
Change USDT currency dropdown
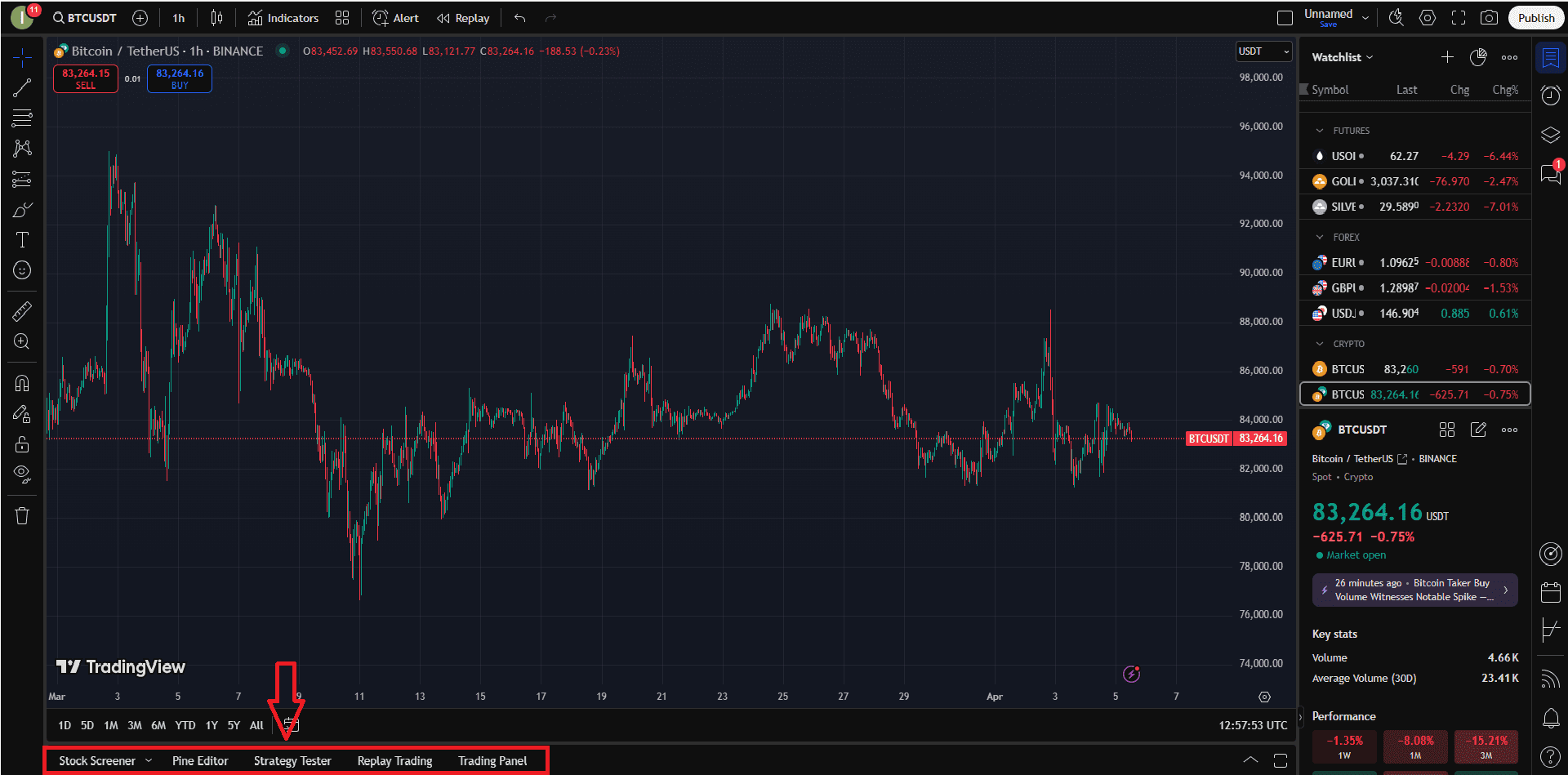pos(1263,51)
